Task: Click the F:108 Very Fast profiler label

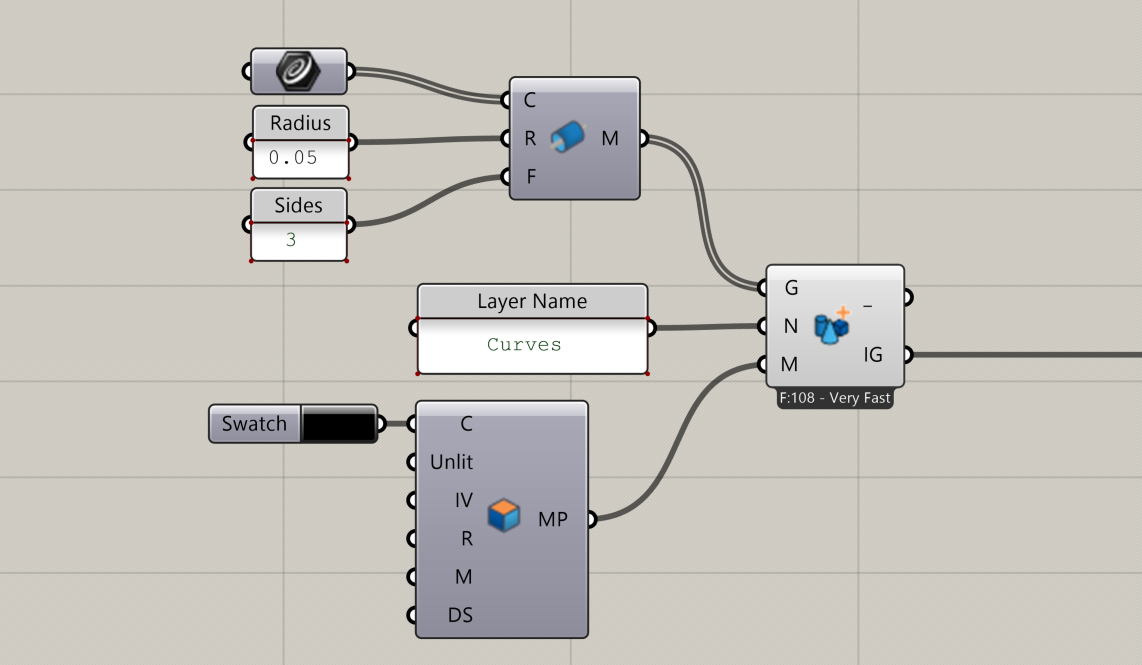Action: (x=835, y=398)
